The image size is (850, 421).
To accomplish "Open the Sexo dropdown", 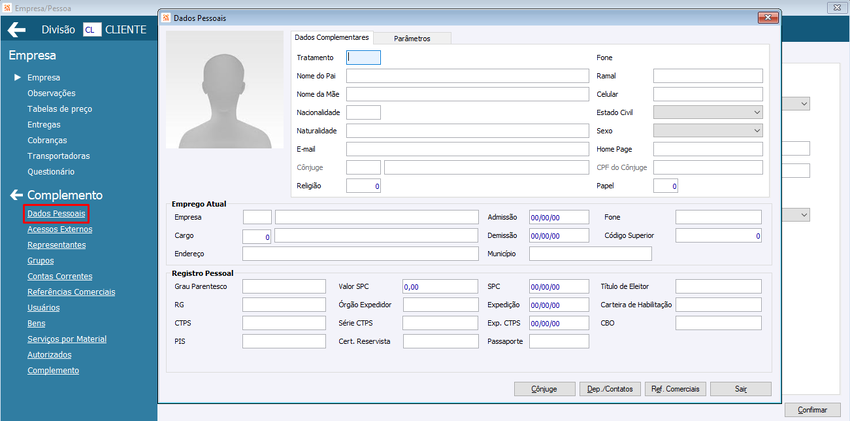I will [x=708, y=131].
